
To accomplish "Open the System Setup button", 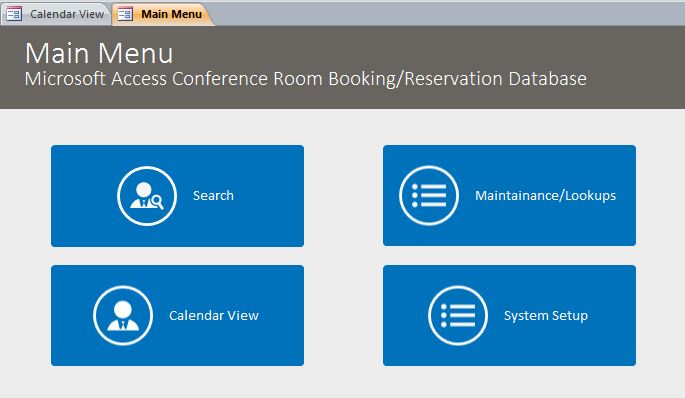I will [509, 315].
